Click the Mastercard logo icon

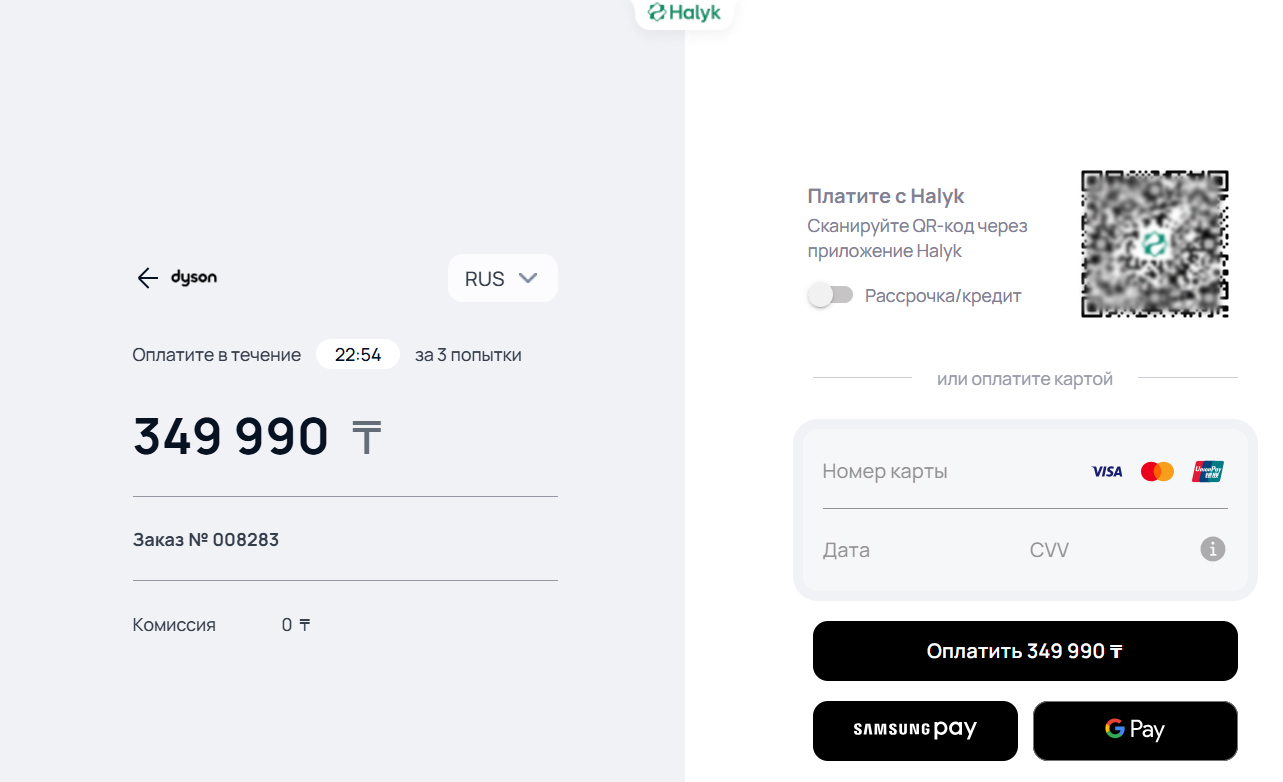[1157, 471]
